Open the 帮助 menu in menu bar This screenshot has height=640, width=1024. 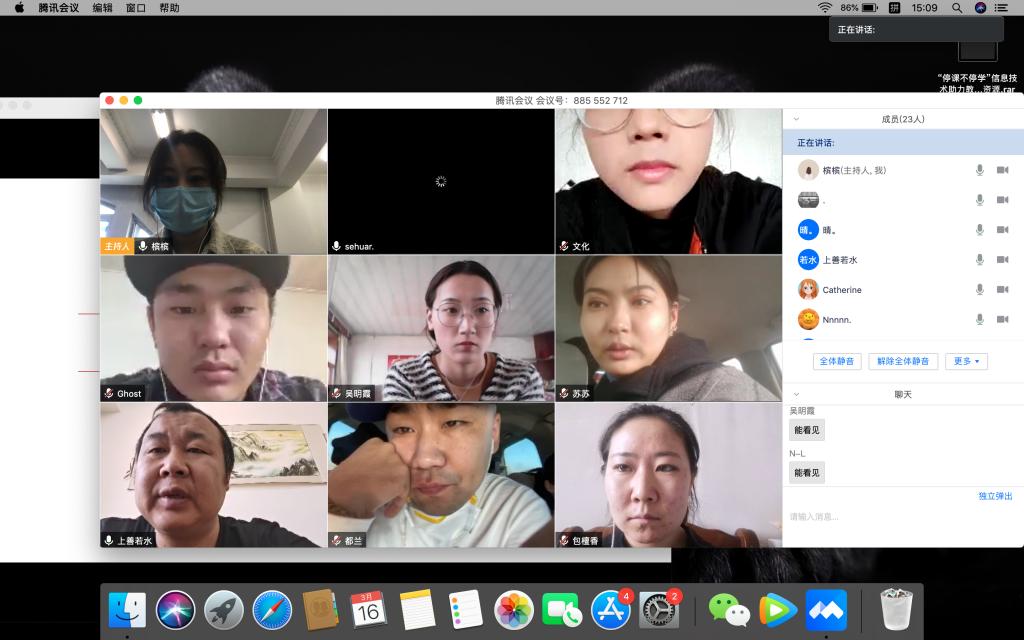169,8
